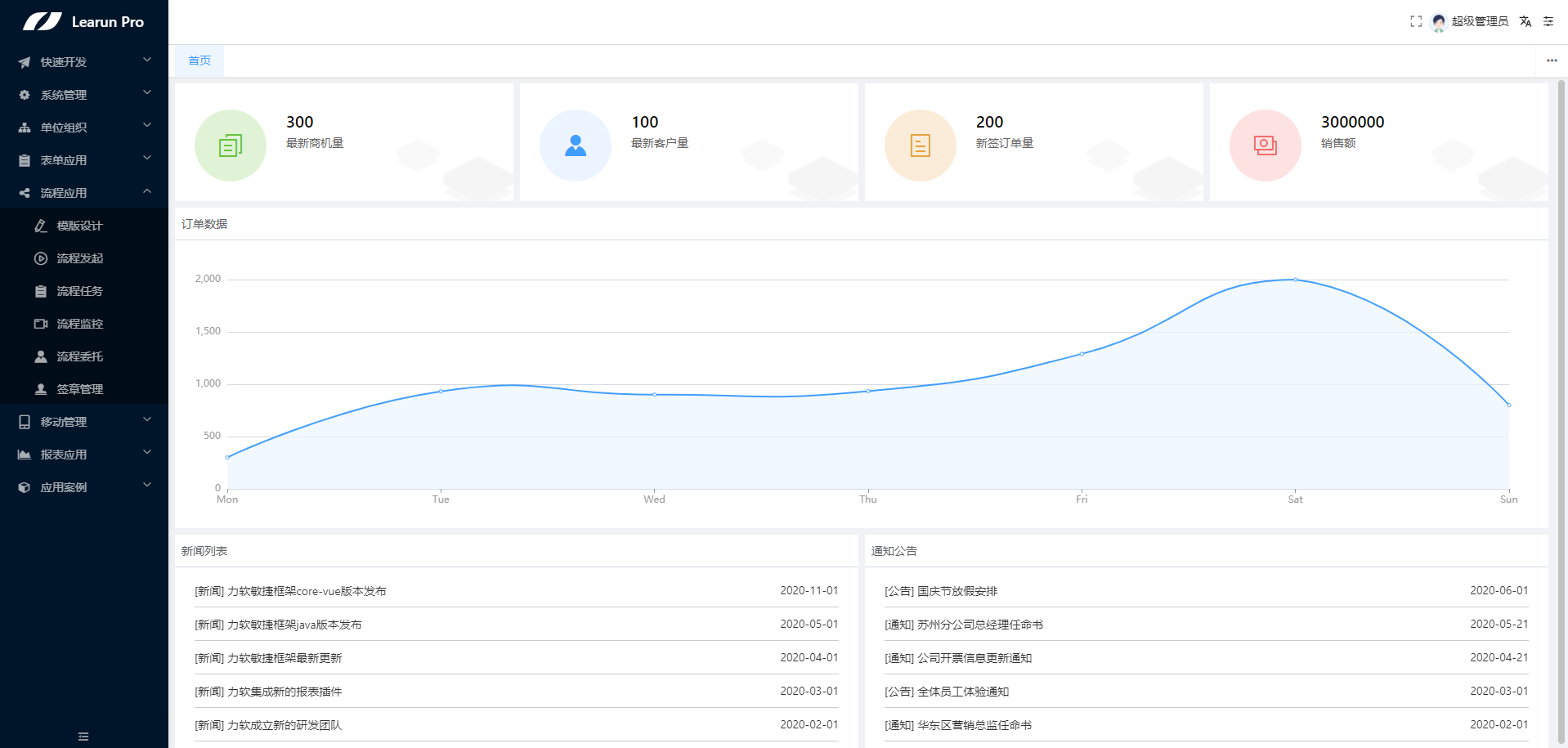Screen dimensions: 1568x748
Task: Click the red 销售额 money icon
Action: tap(1266, 146)
